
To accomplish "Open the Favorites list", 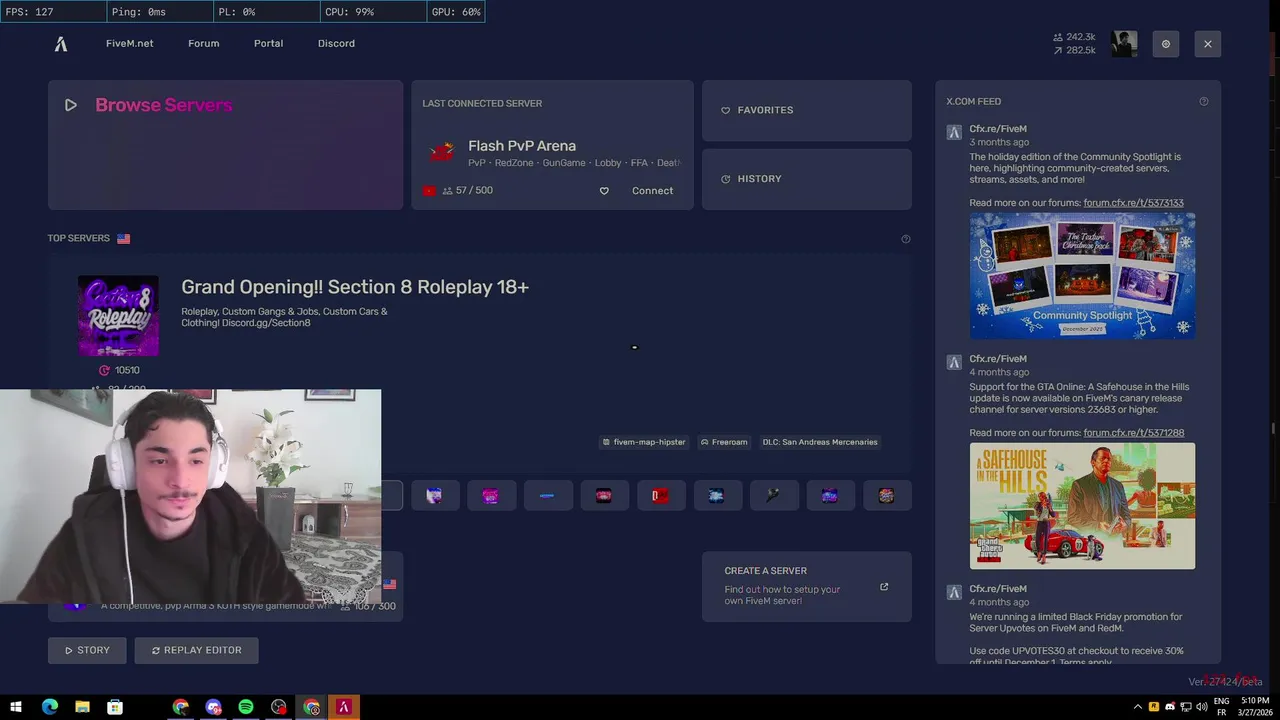I will pos(807,110).
